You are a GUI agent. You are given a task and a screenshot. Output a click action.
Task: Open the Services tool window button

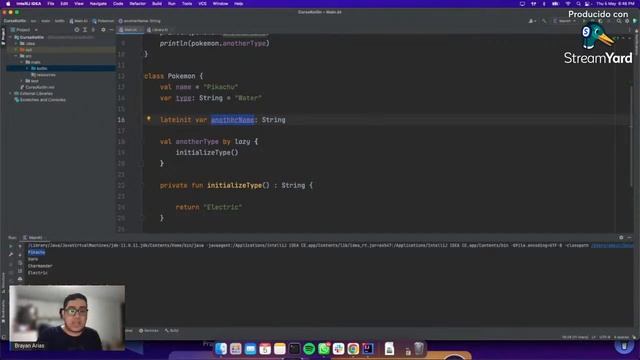[x=149, y=331]
